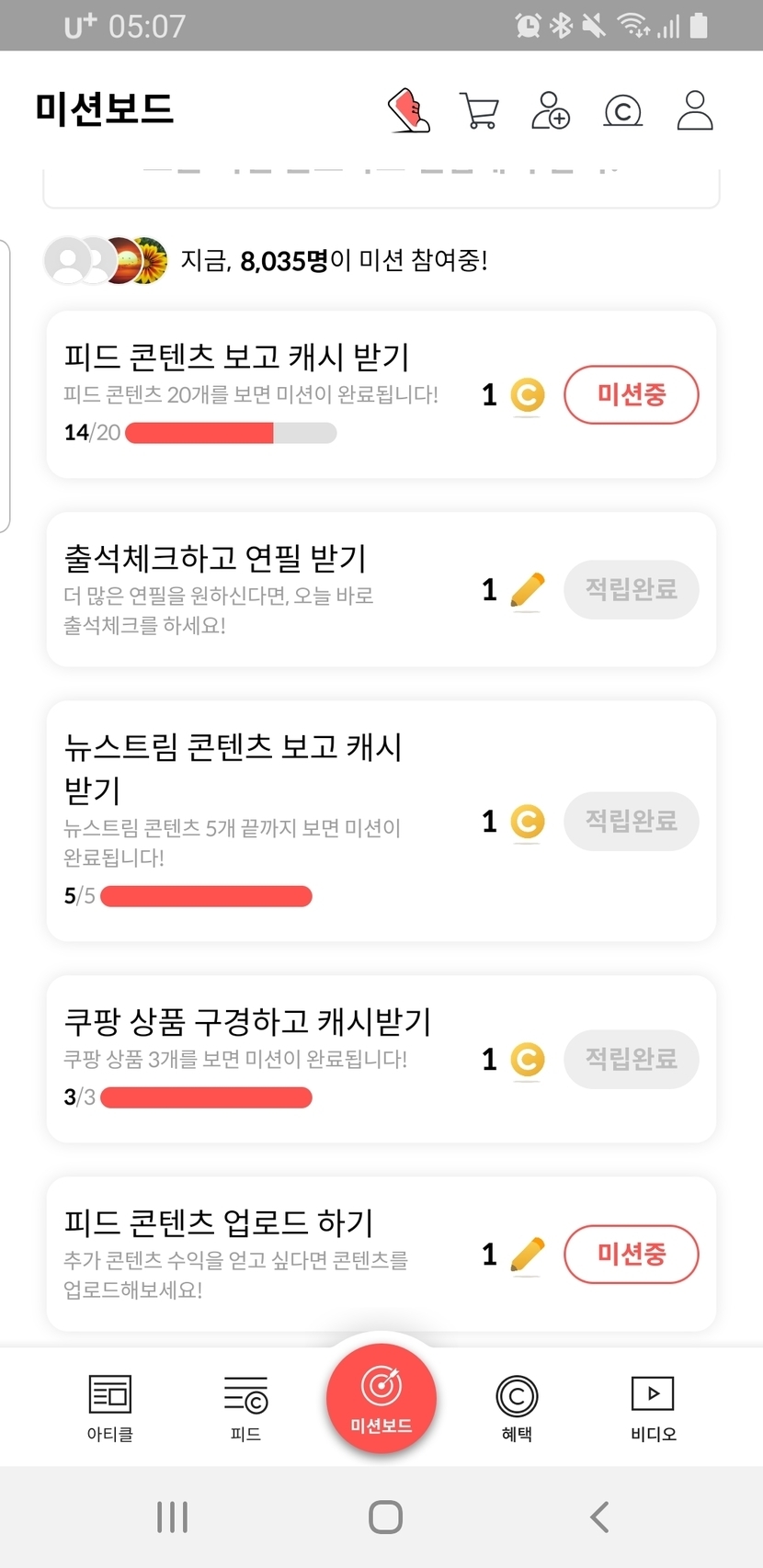Switch to the 아티클 tab
This screenshot has height=1568, width=763.
(110, 1406)
